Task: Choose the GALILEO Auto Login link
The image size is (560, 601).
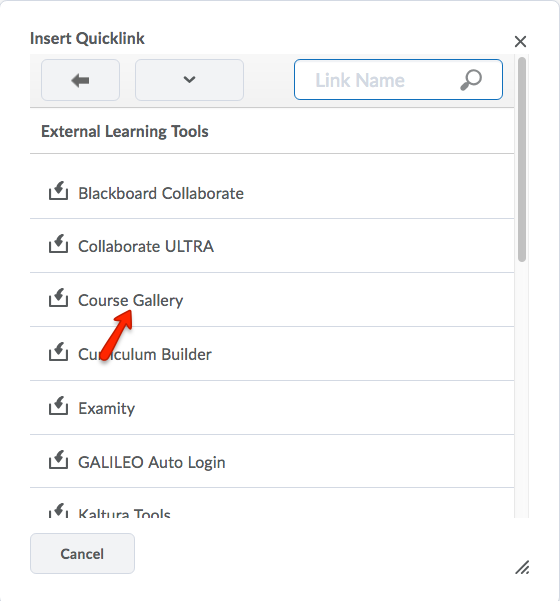Action: tap(151, 462)
